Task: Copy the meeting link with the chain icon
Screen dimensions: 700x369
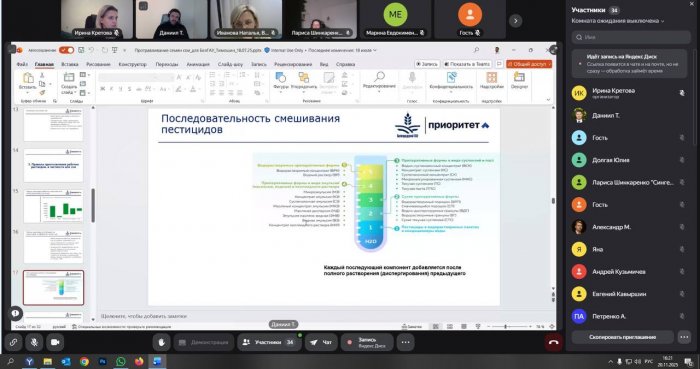Action: 13,342
